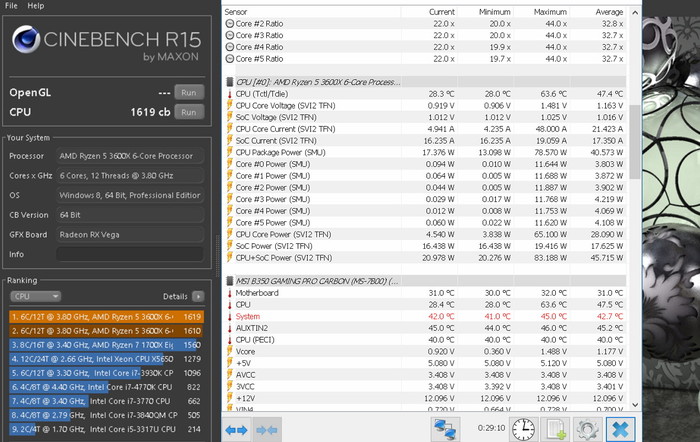This screenshot has height=442, width=700.
Task: Select Xeon X5650 ranking entry
Action: point(106,359)
